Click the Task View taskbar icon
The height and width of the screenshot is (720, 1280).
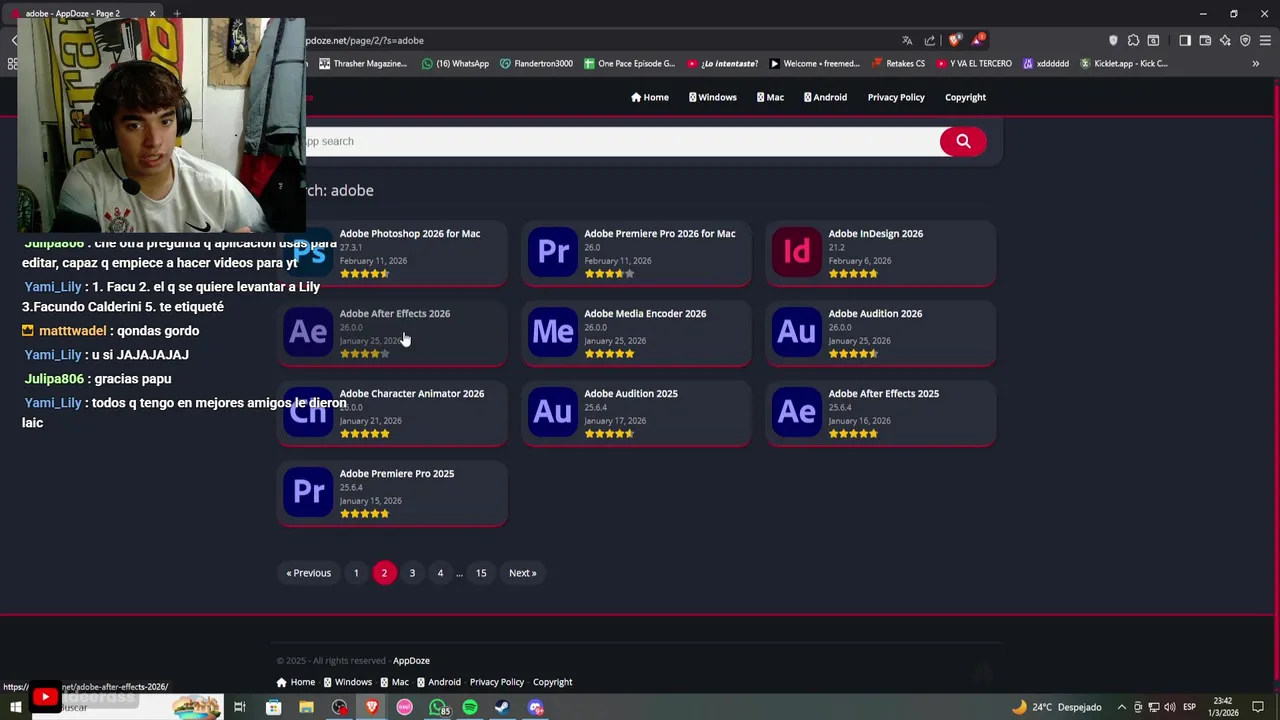[x=240, y=707]
